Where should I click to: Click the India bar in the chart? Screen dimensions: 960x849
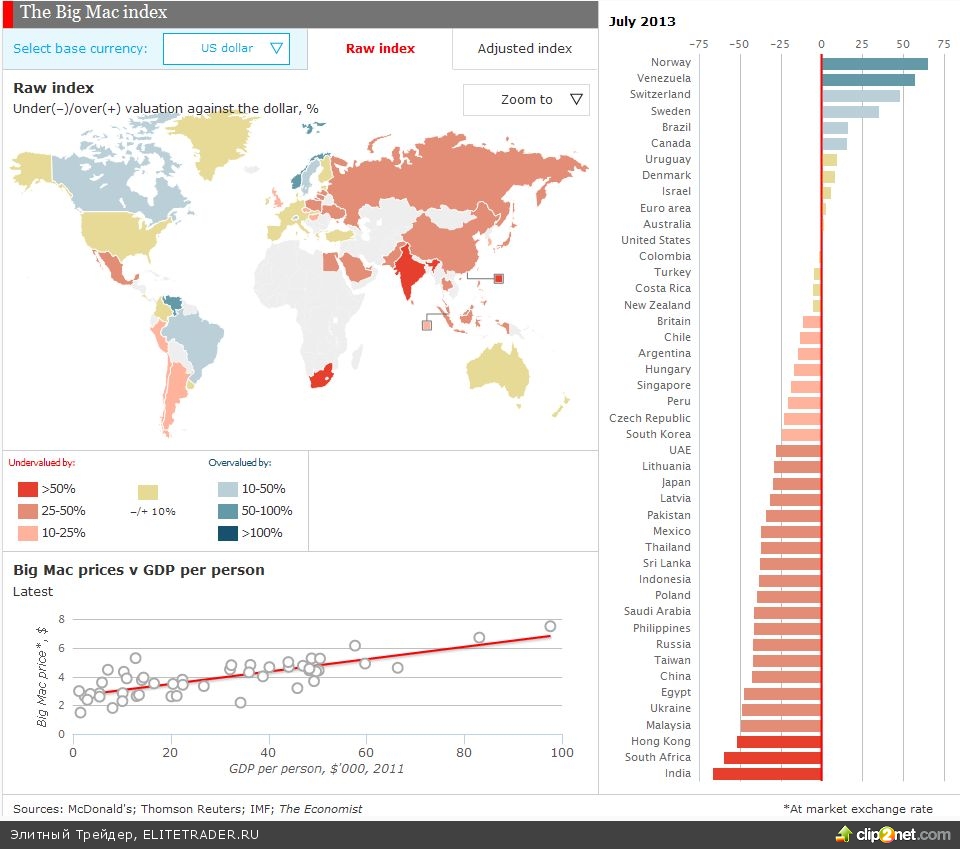[x=767, y=774]
